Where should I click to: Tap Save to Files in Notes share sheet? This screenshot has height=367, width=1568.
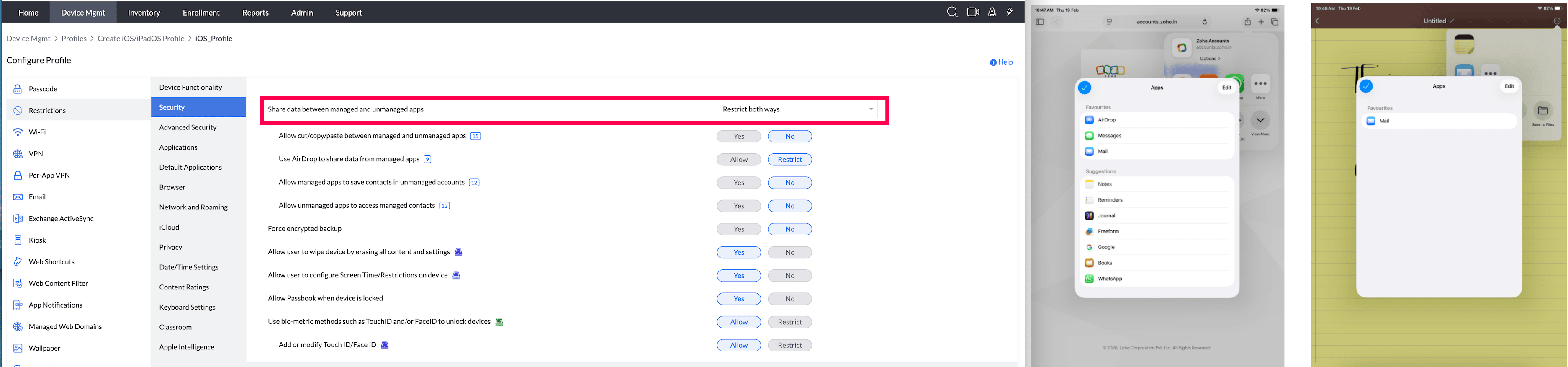(x=1542, y=114)
